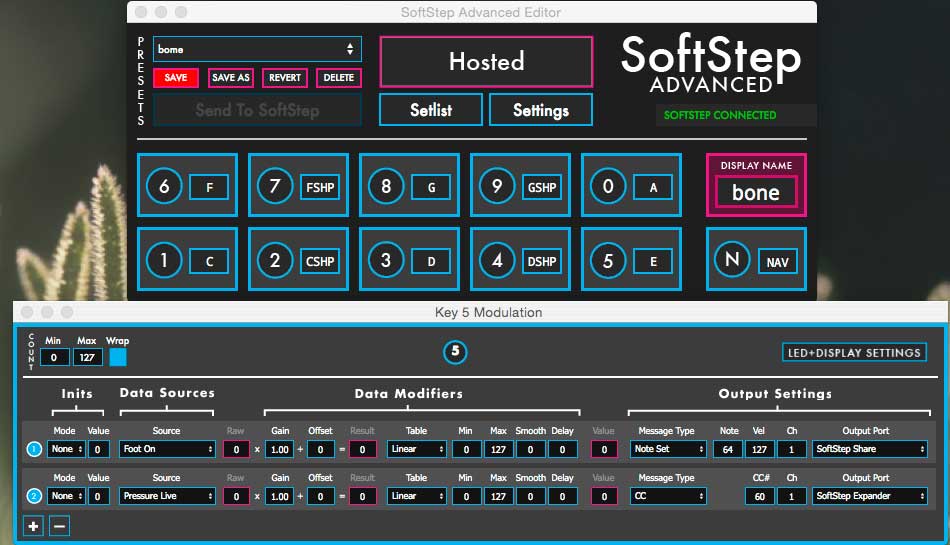Open the Settings view
950x545 pixels.
[540, 110]
